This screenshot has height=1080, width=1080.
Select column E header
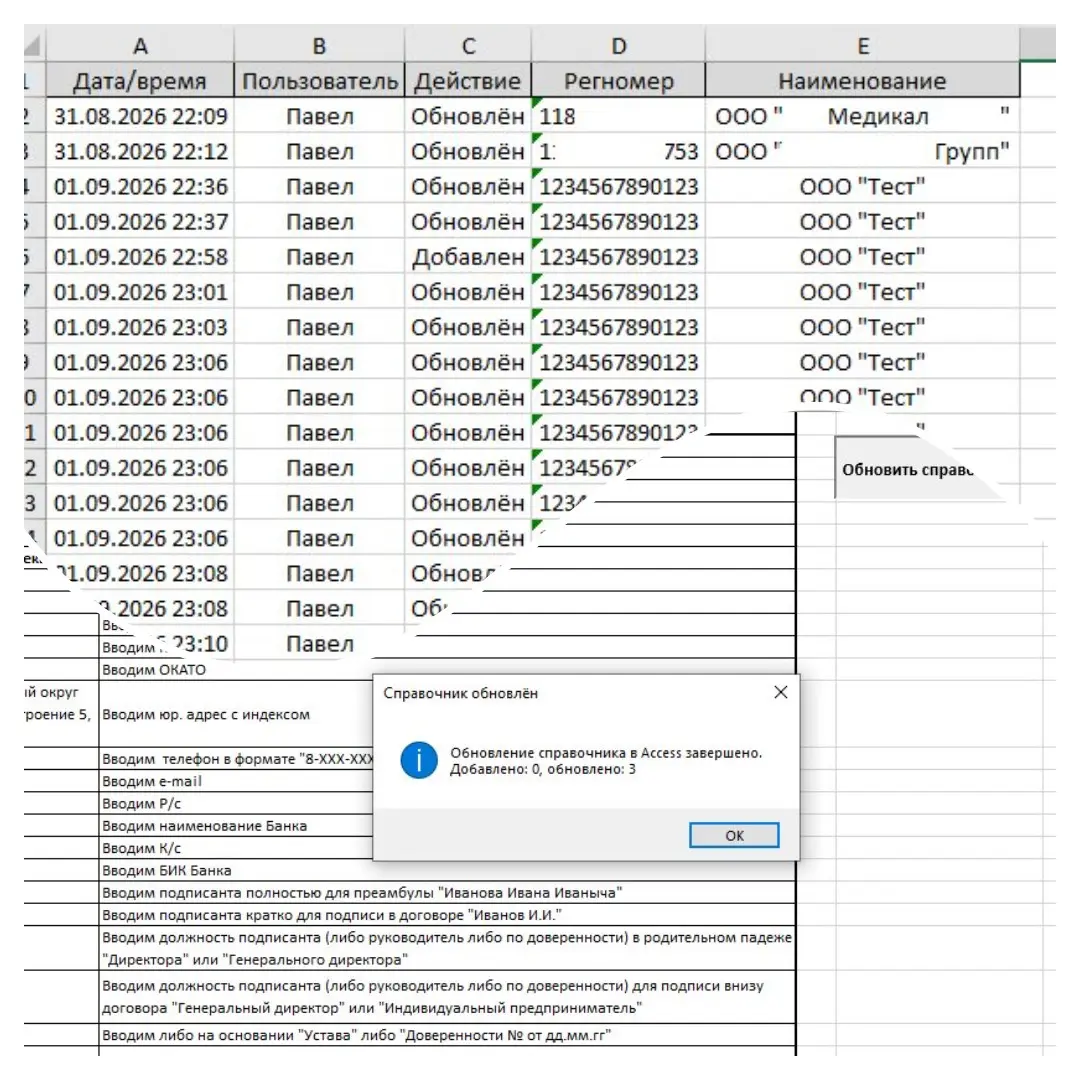pyautogui.click(x=862, y=45)
